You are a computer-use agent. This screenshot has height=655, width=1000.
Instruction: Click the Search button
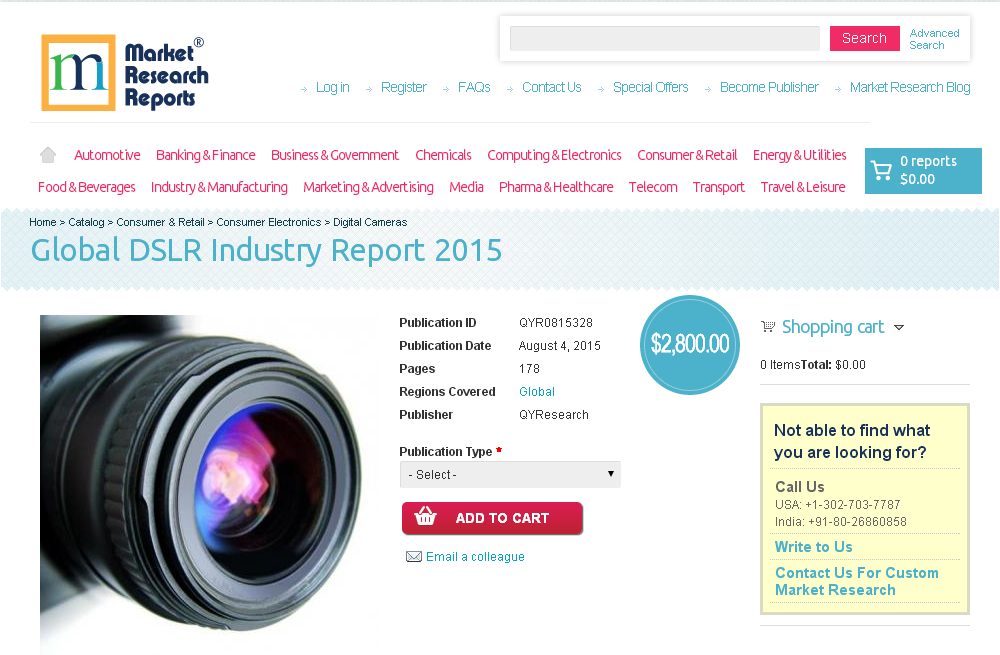864,38
